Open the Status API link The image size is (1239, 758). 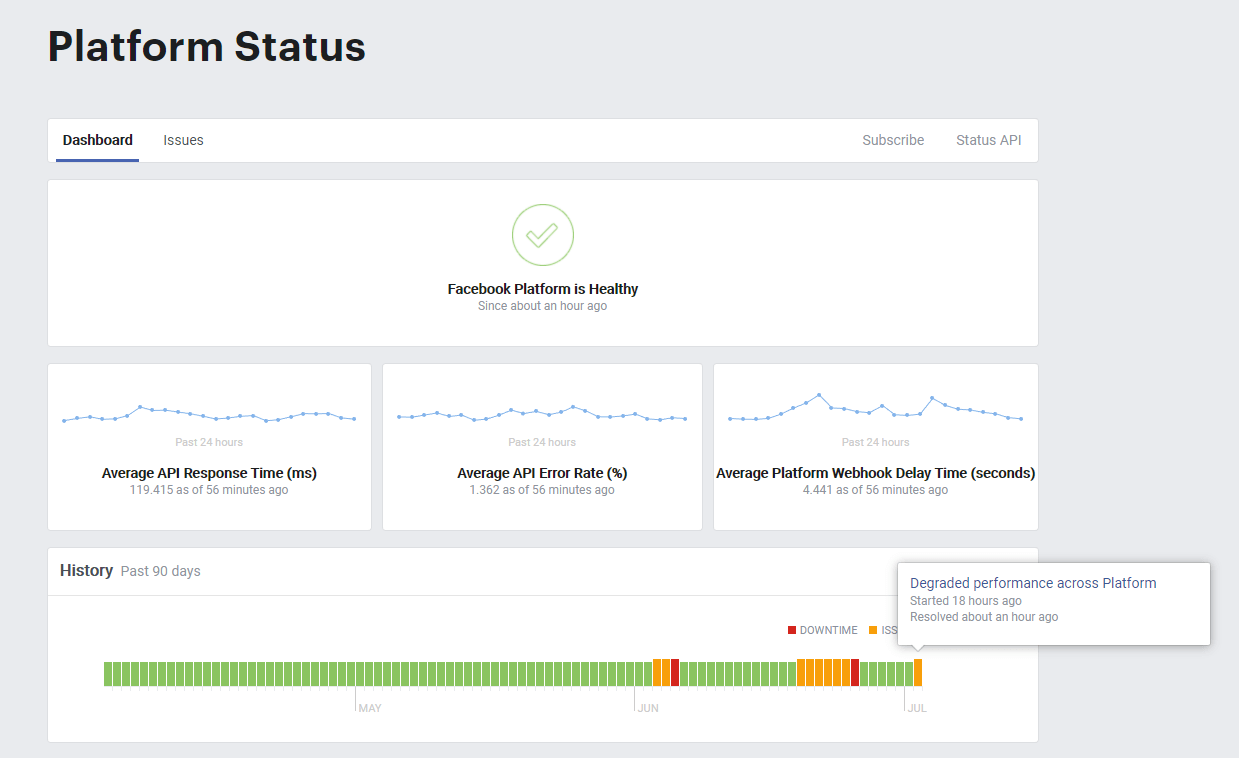pyautogui.click(x=988, y=140)
